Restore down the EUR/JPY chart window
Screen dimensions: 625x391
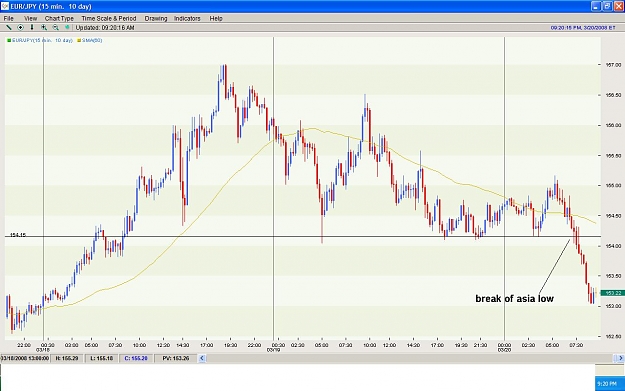(x=607, y=6)
